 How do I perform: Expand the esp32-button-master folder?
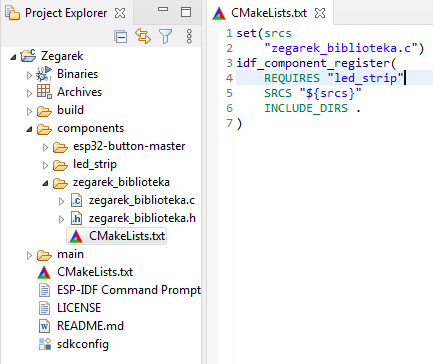pyautogui.click(x=45, y=147)
